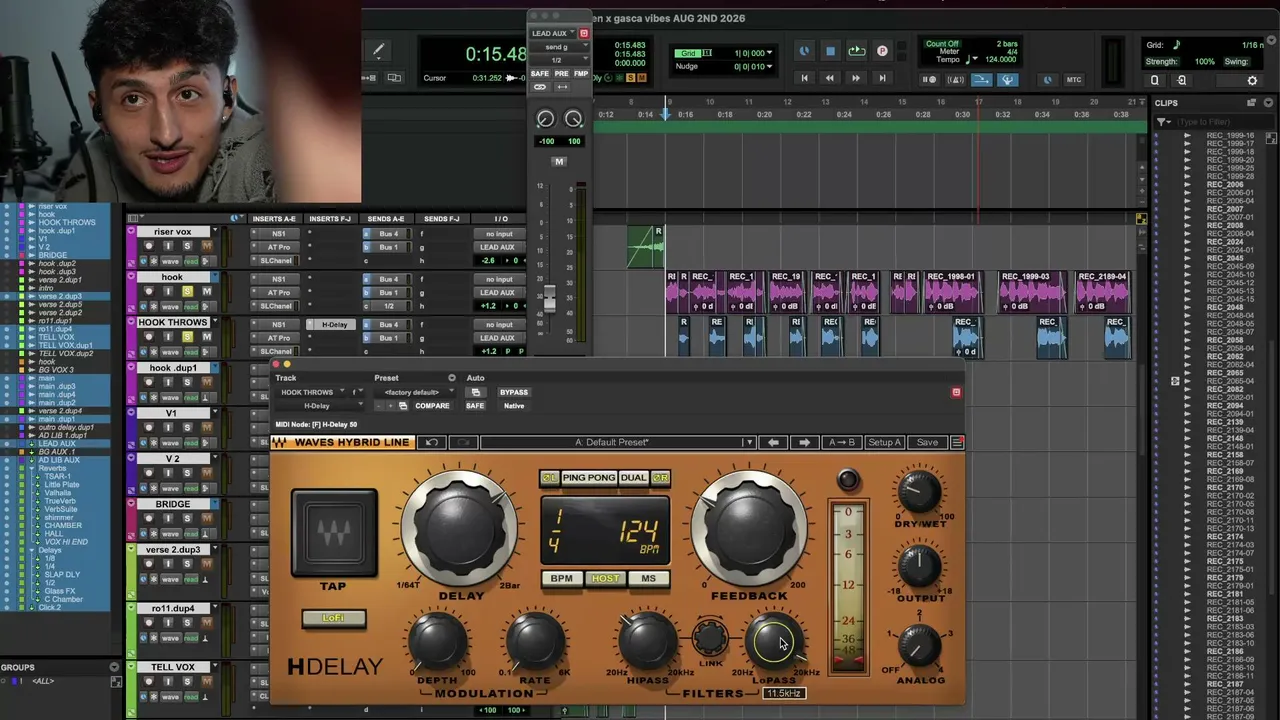Viewport: 1280px width, 720px height.
Task: Select HOST sync mode on H-Delay
Action: click(605, 579)
